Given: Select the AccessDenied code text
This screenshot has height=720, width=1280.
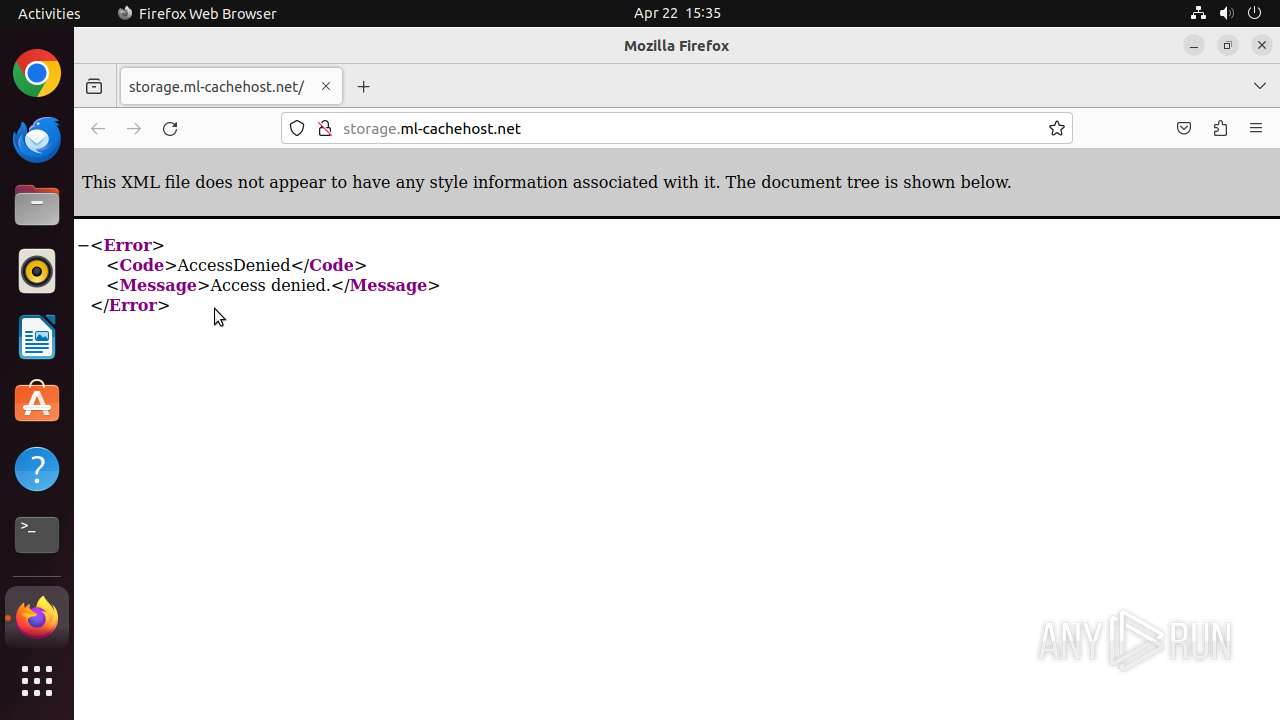Looking at the screenshot, I should click(234, 265).
